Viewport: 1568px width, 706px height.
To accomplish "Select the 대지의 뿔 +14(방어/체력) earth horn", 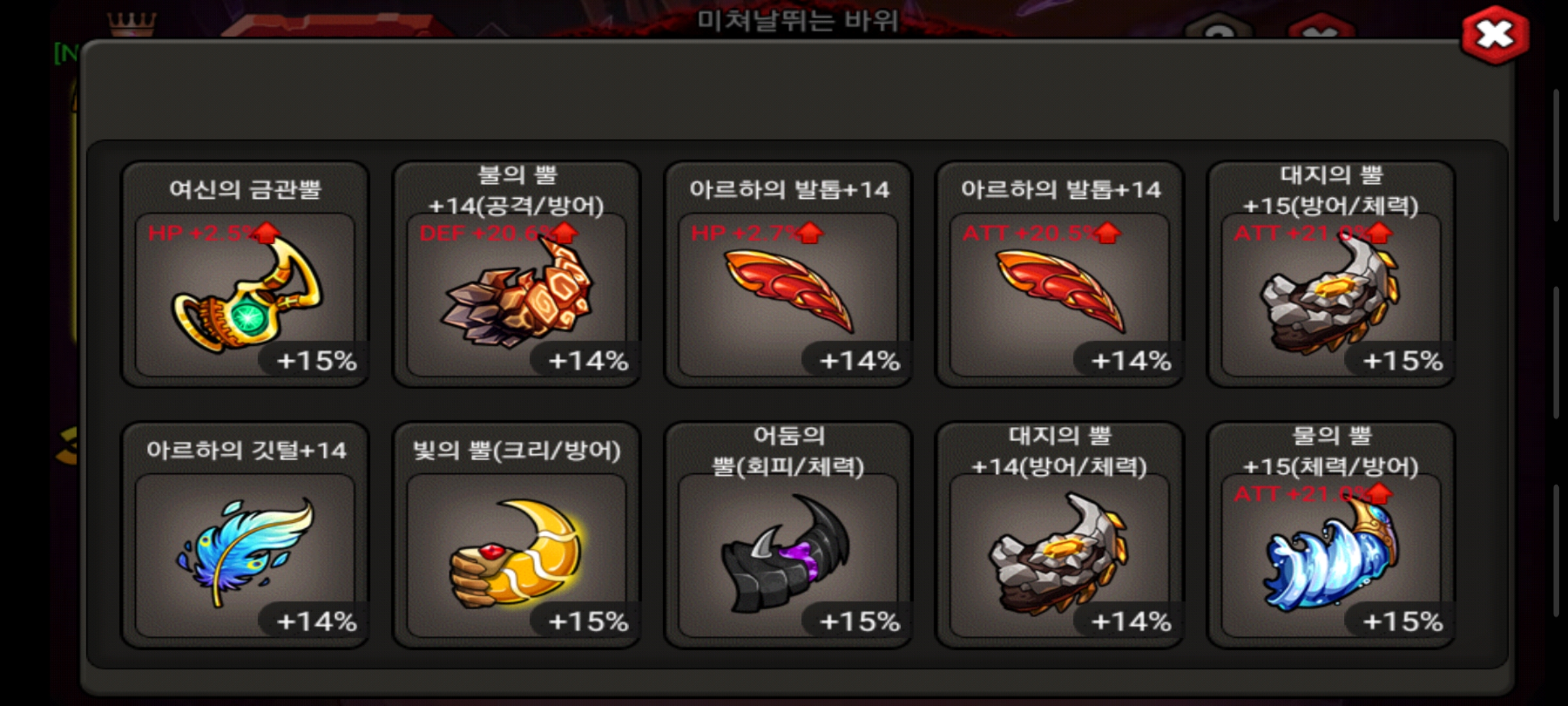I will (x=1060, y=535).
